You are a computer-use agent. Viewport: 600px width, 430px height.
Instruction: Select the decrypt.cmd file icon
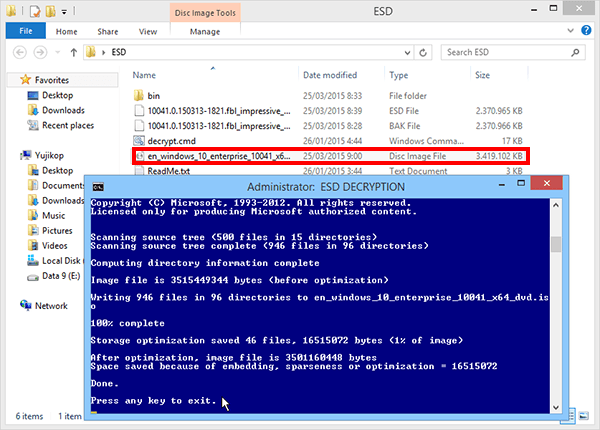139,141
